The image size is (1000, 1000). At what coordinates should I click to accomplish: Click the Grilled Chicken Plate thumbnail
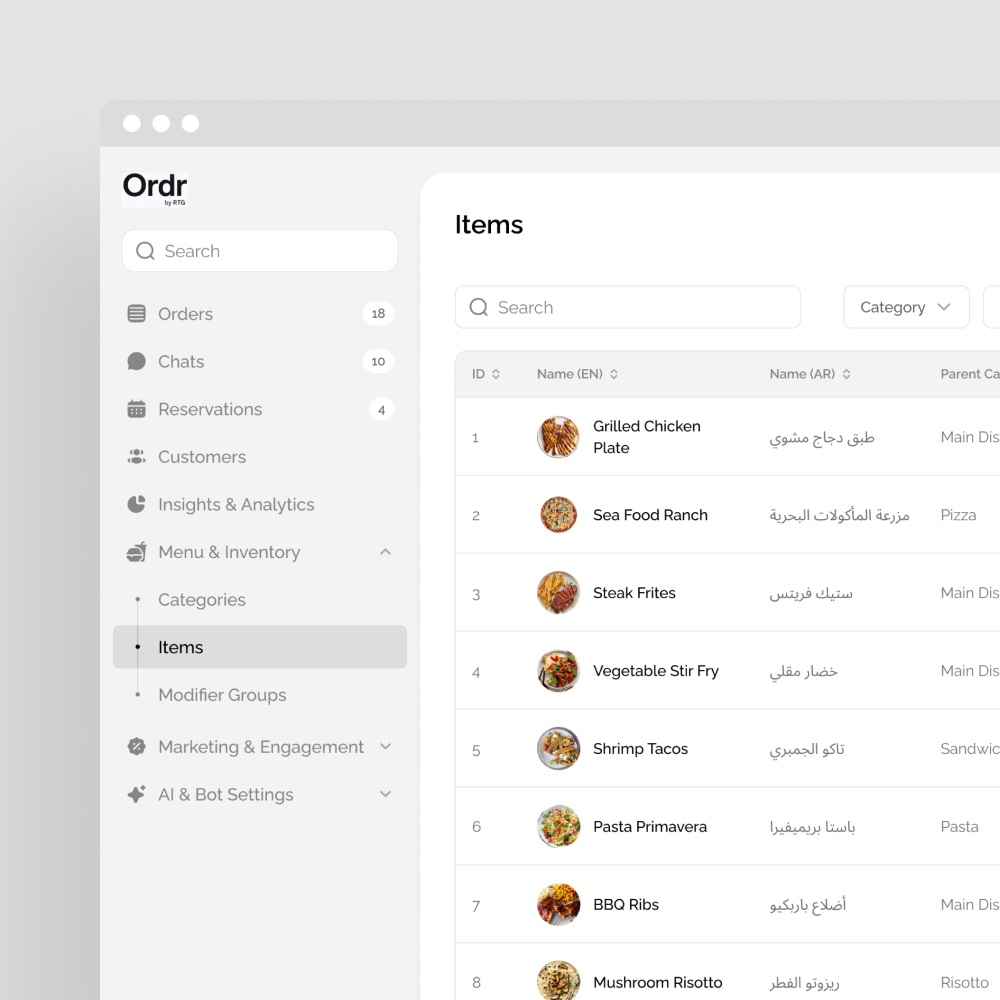558,437
